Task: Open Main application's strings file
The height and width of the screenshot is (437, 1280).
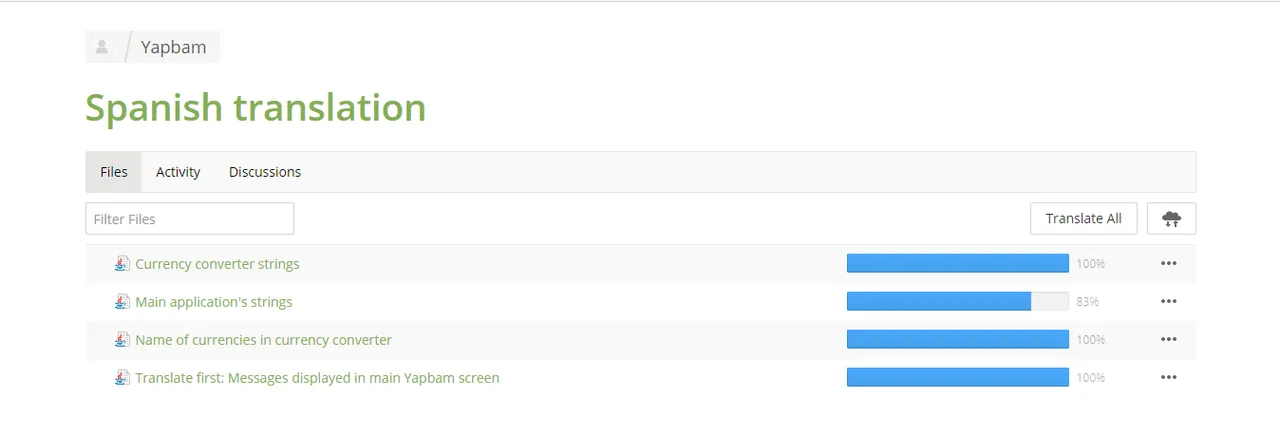Action: [x=214, y=302]
